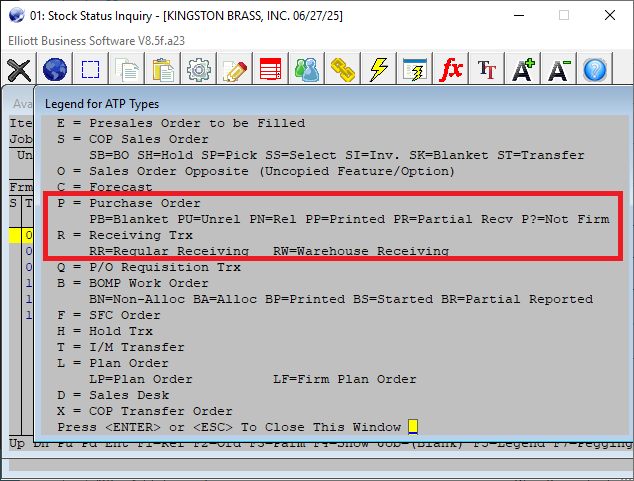Open the gear settings icon
The height and width of the screenshot is (481, 634).
(x=199, y=70)
